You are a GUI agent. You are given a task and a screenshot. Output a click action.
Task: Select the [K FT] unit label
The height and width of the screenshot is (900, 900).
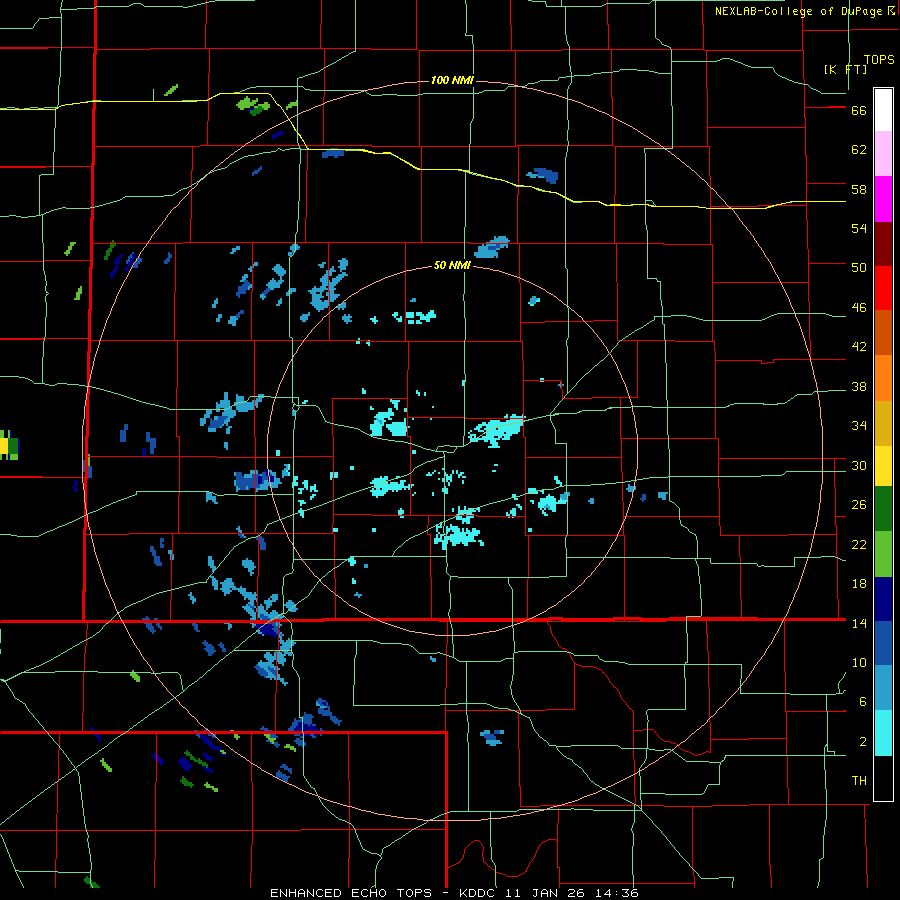(845, 69)
